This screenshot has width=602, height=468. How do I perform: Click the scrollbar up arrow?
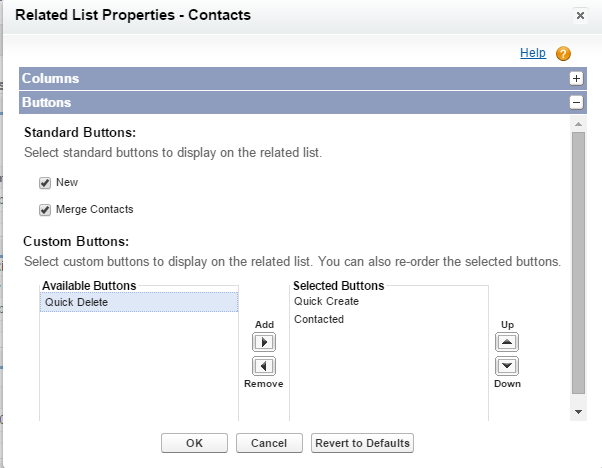pyautogui.click(x=577, y=125)
